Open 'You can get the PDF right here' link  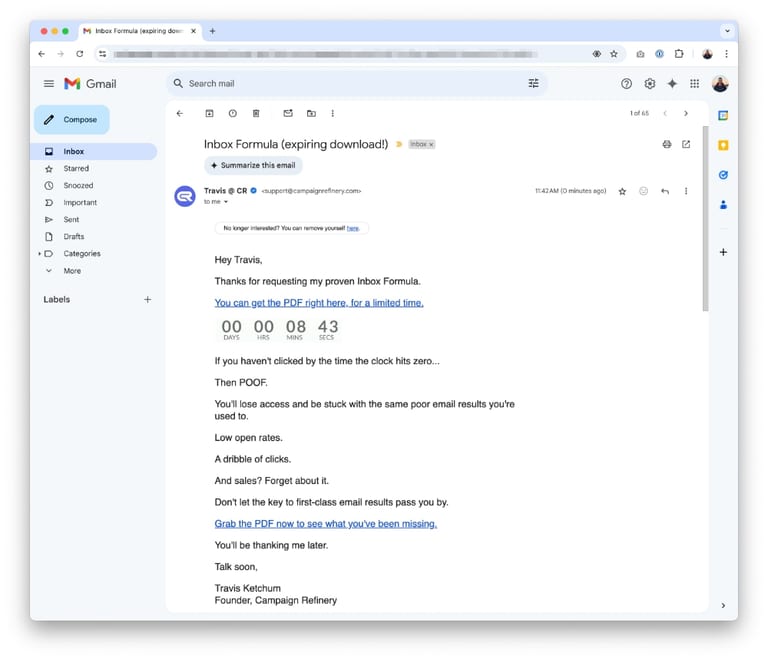[319, 303]
